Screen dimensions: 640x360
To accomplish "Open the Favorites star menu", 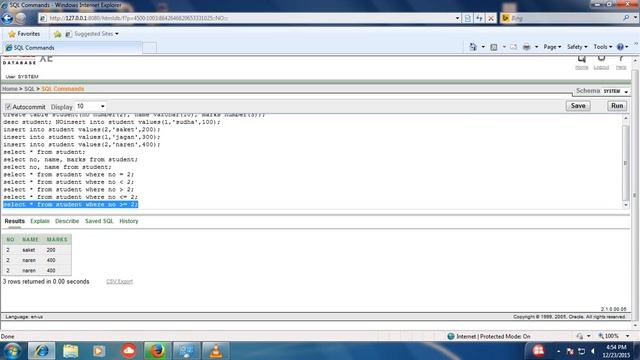I will [24, 34].
